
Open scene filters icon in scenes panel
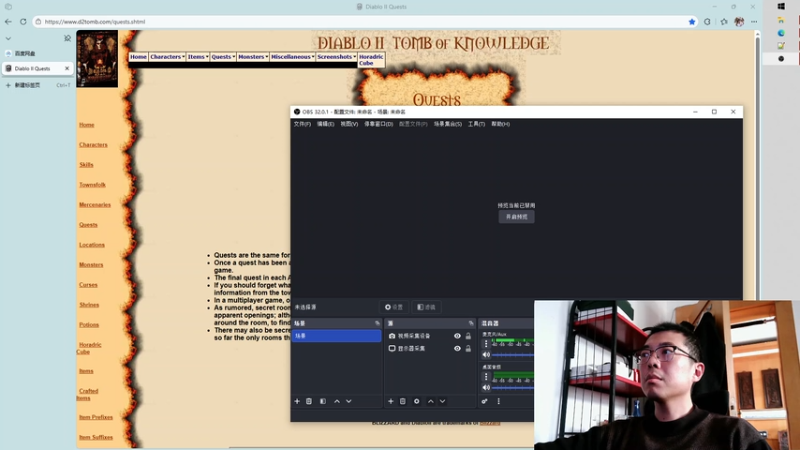click(323, 401)
